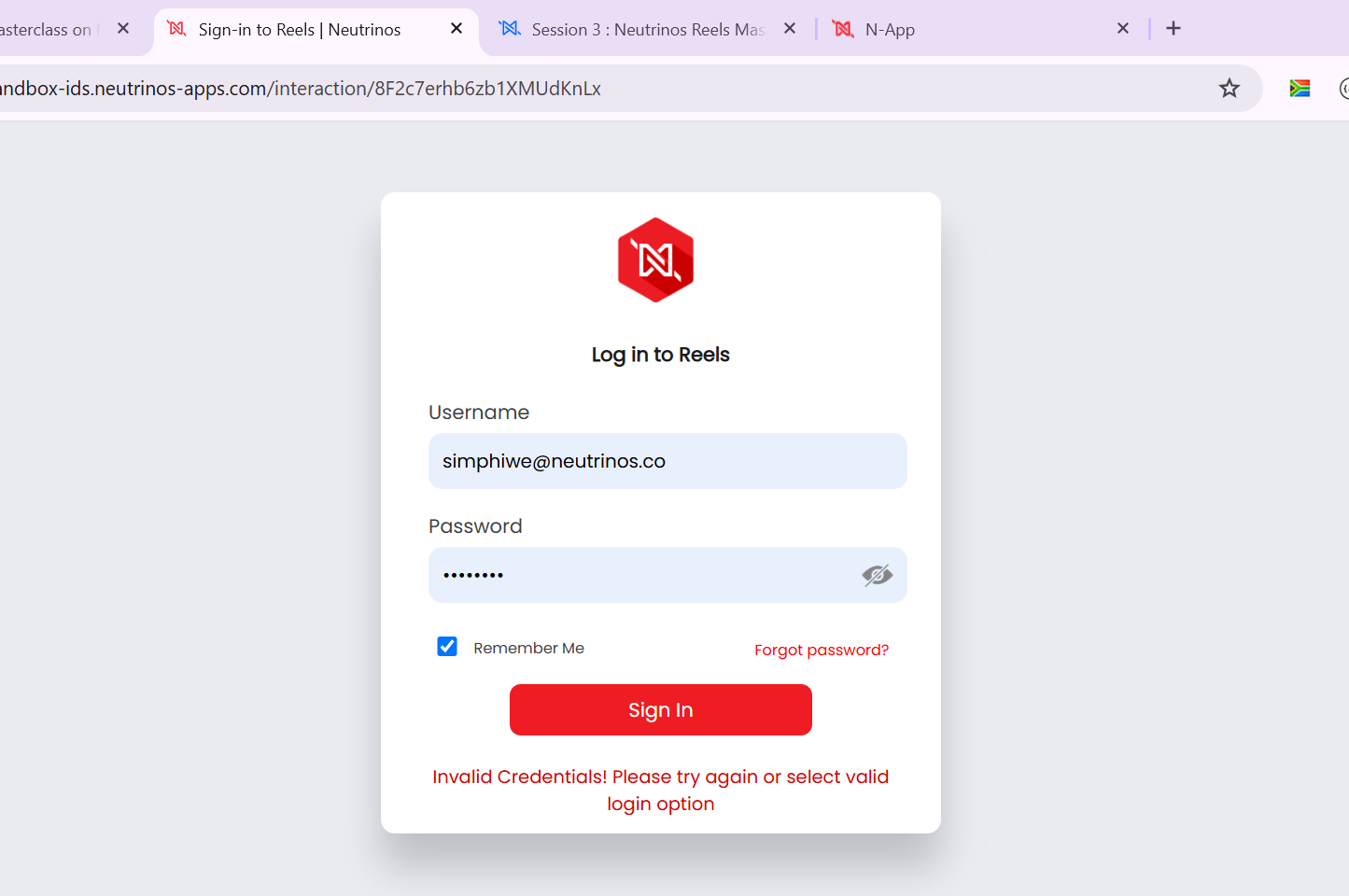Switch to Sign-in to Reels tab

tap(316, 30)
